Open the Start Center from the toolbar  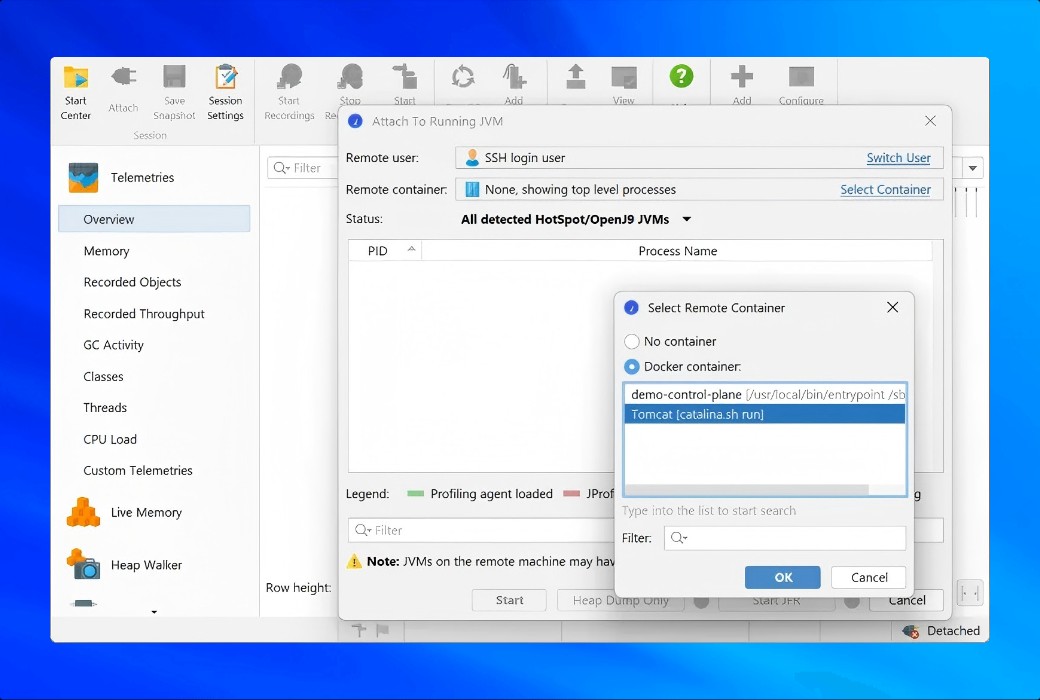tap(76, 92)
